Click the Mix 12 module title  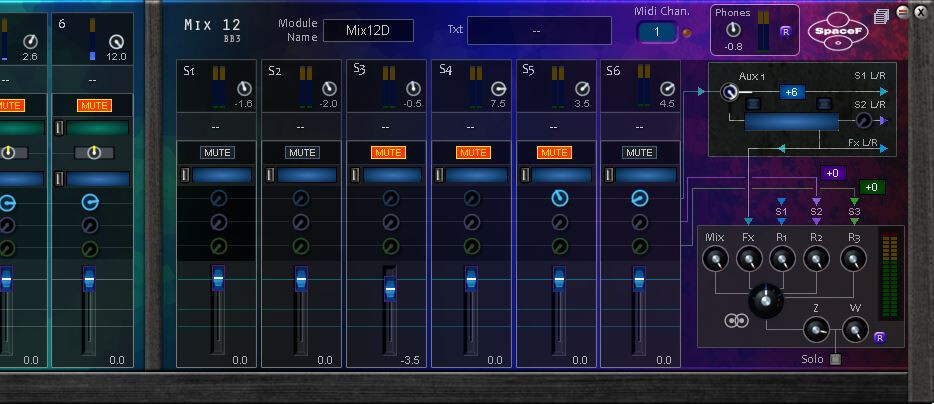(x=212, y=25)
